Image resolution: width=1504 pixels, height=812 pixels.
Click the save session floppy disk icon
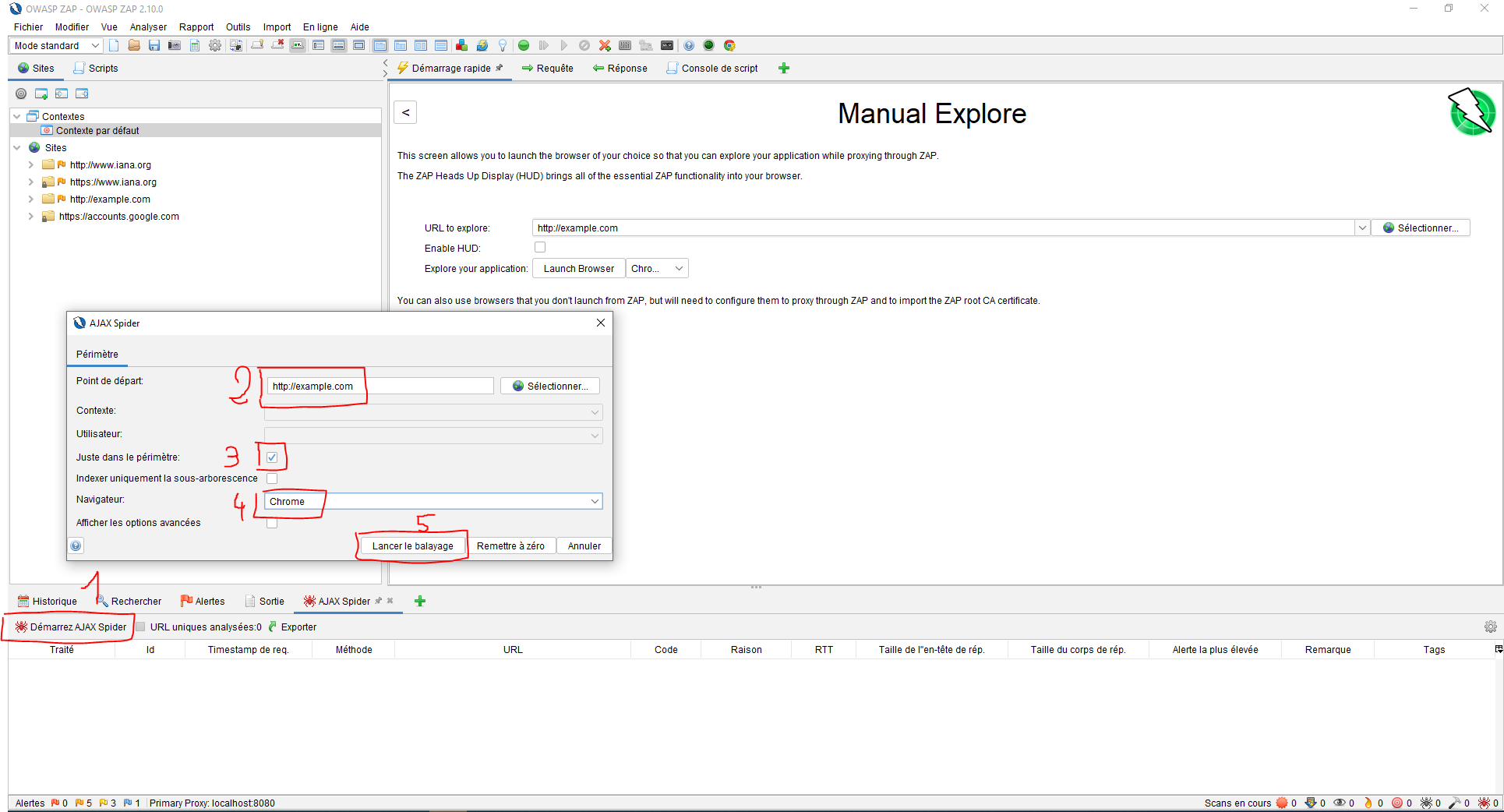[x=154, y=45]
